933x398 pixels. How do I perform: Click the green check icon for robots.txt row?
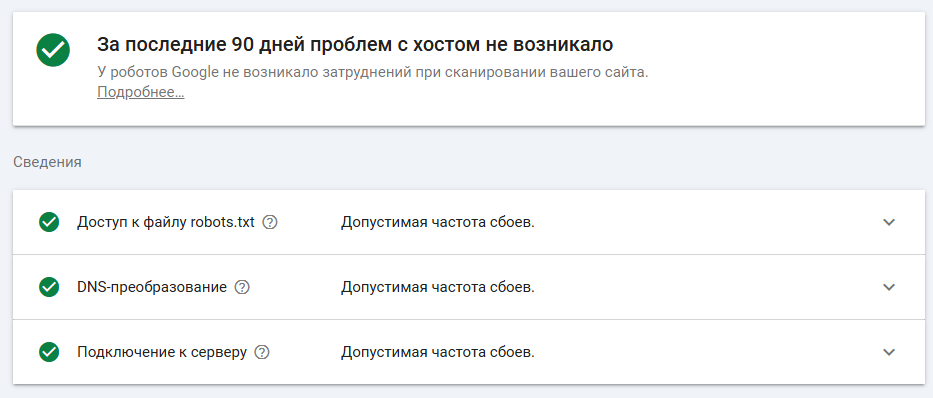point(49,222)
